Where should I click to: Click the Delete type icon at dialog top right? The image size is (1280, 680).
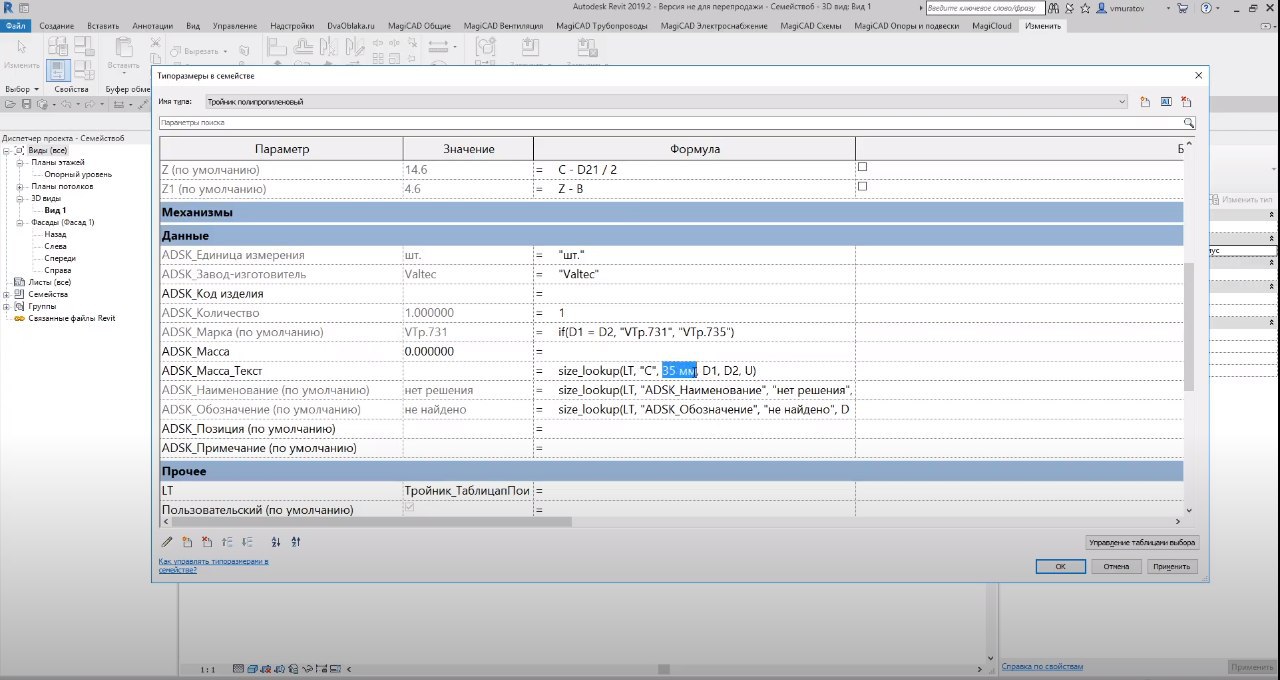point(1187,102)
